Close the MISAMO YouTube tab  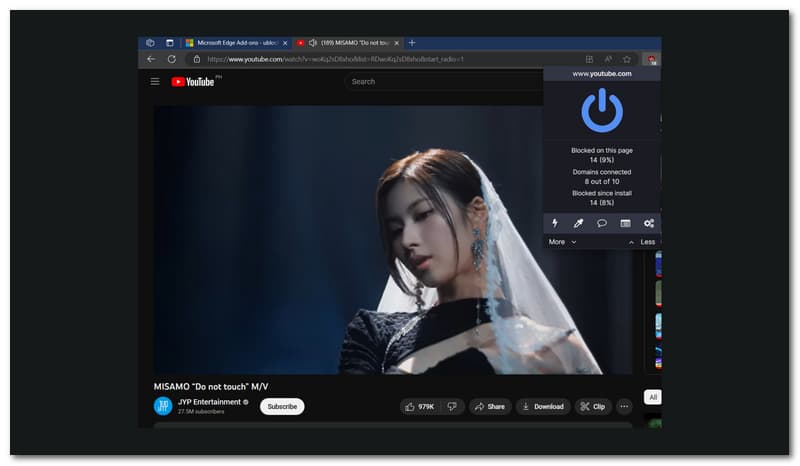pyautogui.click(x=396, y=43)
